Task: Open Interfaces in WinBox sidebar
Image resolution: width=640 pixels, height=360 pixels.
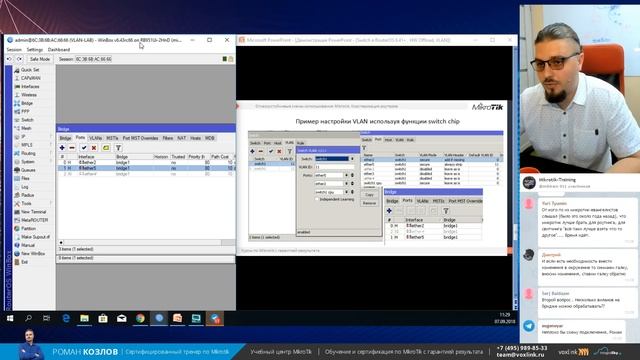Action: pyautogui.click(x=30, y=87)
